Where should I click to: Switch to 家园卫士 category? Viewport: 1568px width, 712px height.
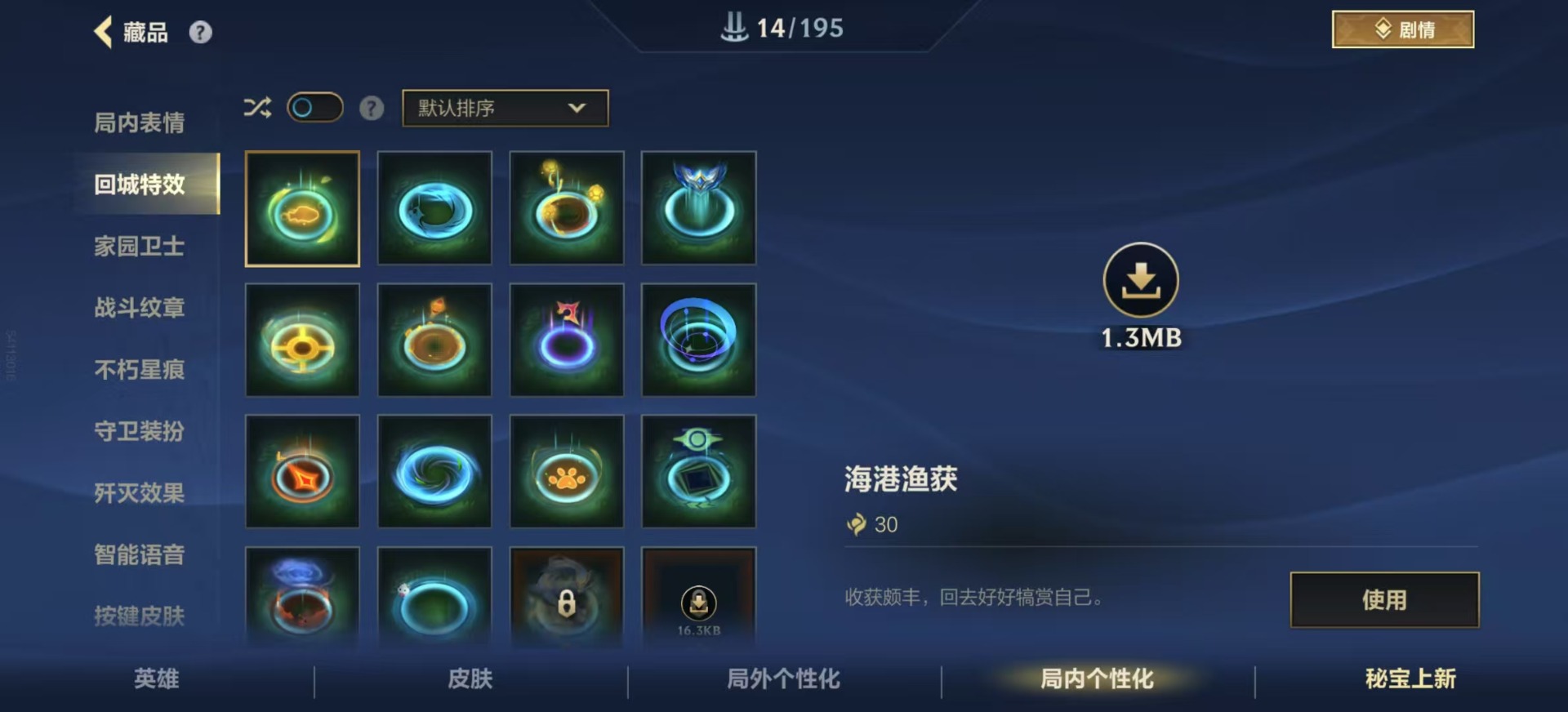click(139, 246)
